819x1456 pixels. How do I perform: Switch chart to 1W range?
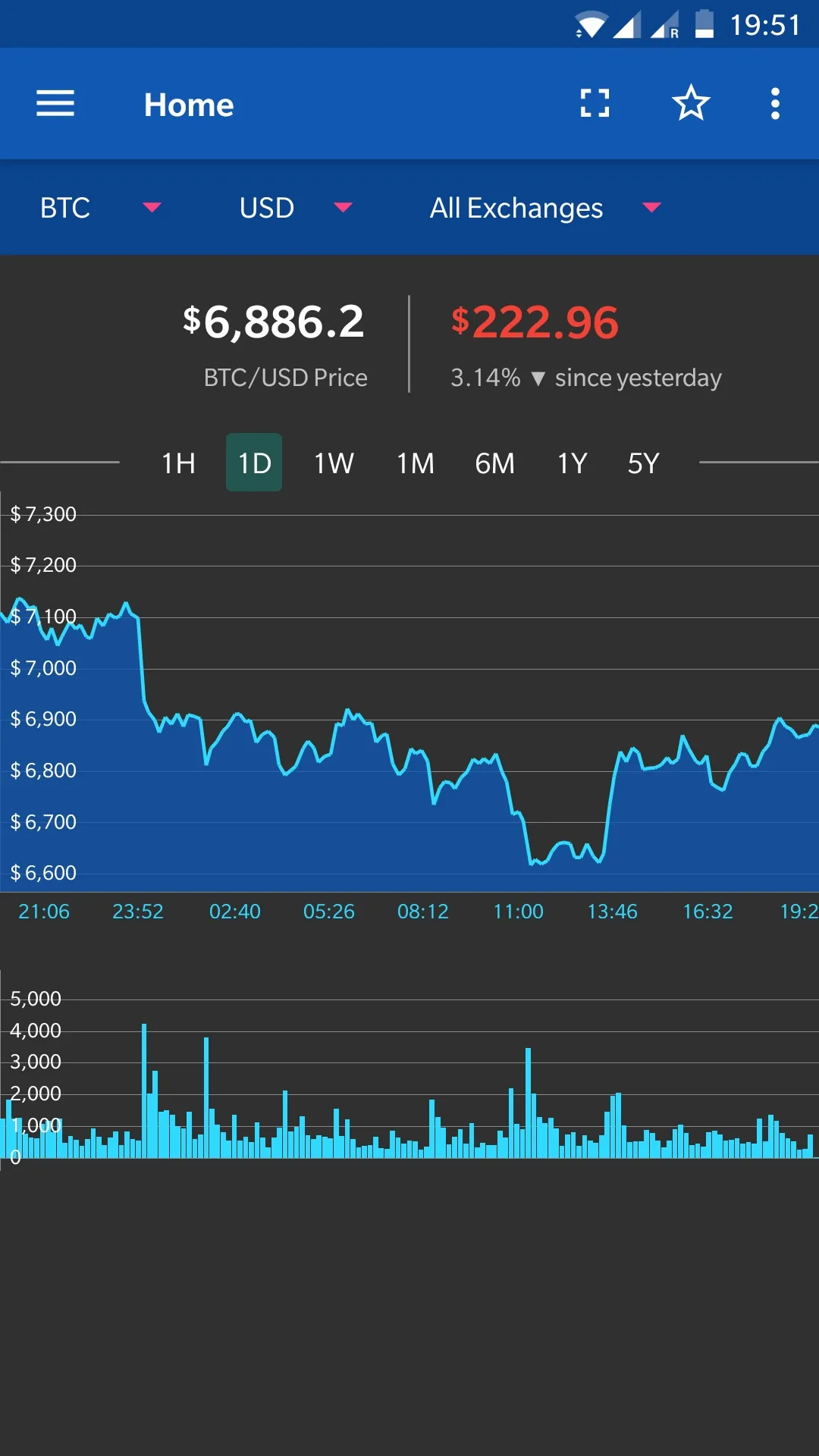[x=334, y=463]
